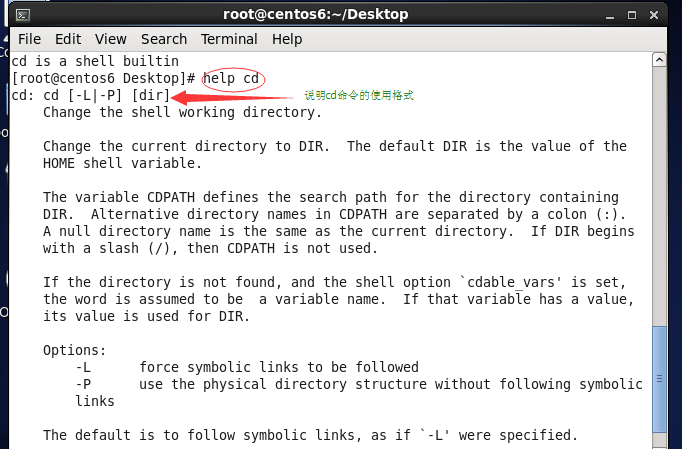Minimize the root@centos6 terminal window
The height and width of the screenshot is (449, 682).
click(610, 16)
